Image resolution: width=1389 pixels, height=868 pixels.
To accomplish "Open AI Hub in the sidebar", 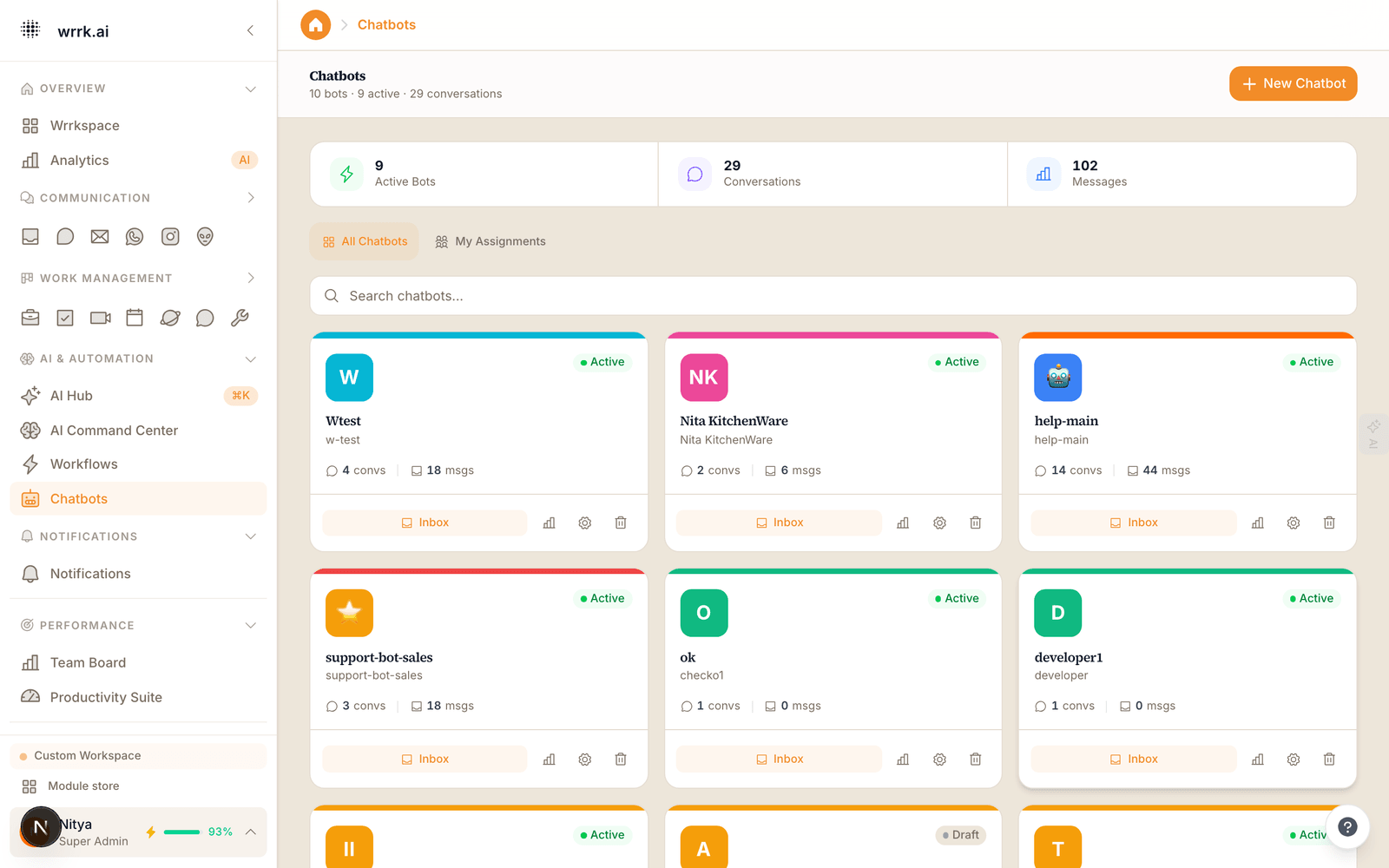I will [x=139, y=396].
